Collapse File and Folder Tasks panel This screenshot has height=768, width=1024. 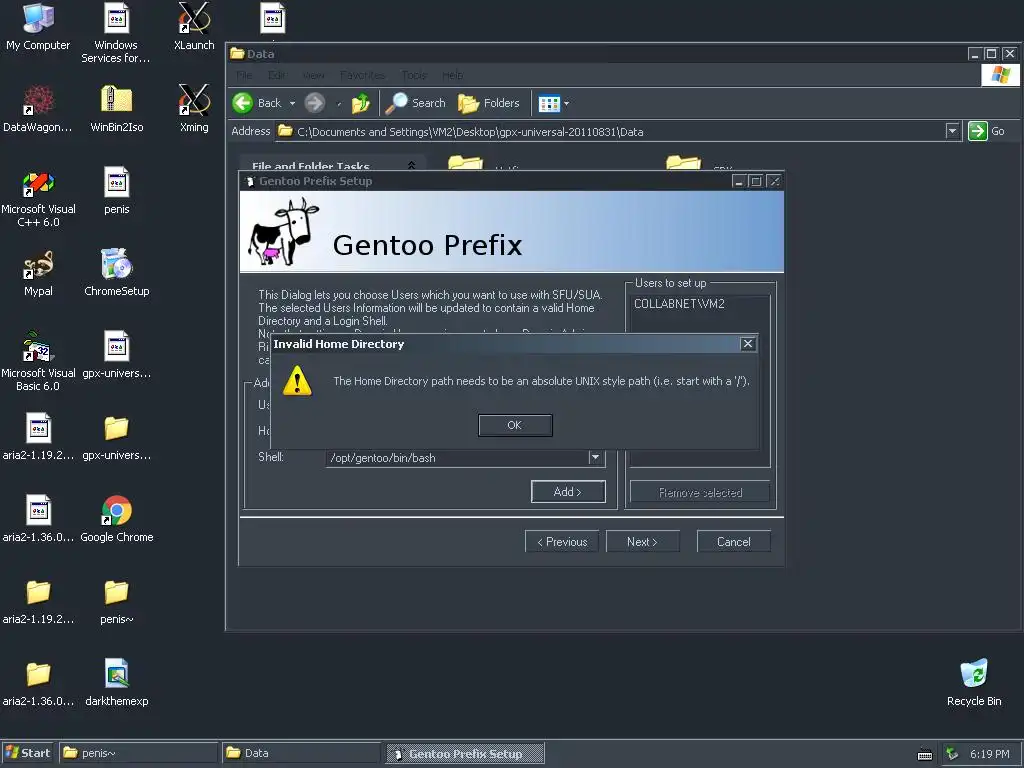(411, 165)
